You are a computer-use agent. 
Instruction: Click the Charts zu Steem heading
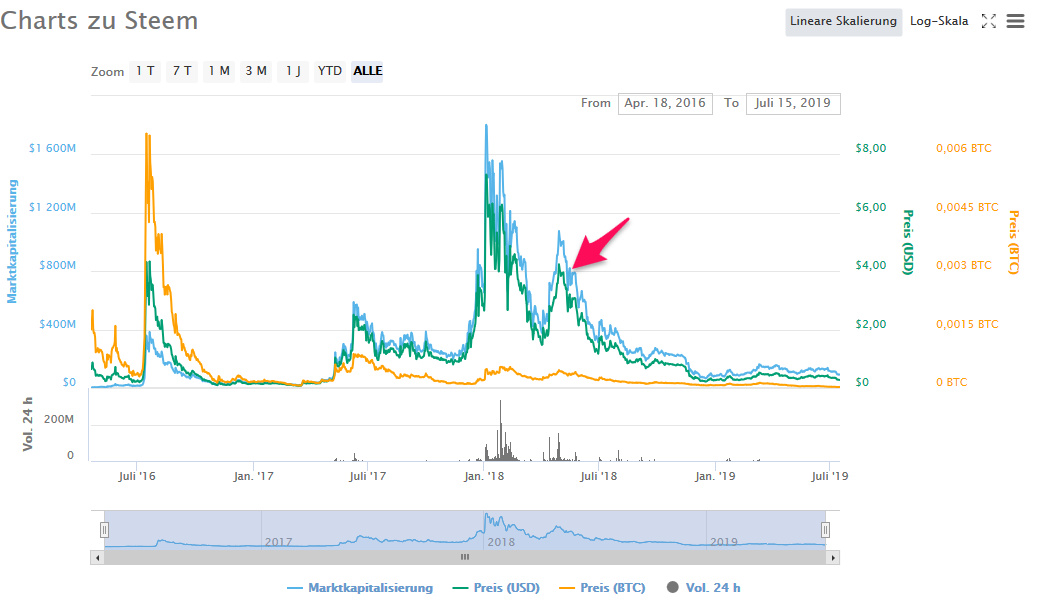point(99,21)
